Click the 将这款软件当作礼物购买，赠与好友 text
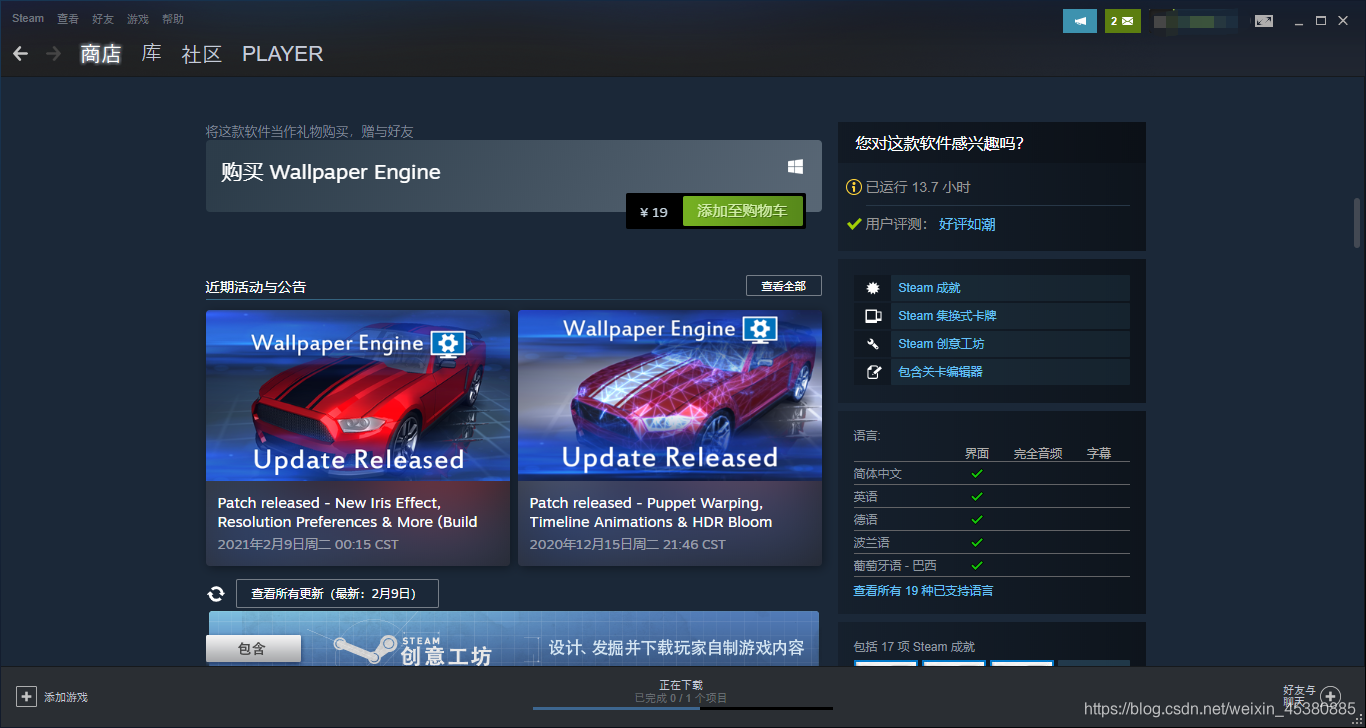Image resolution: width=1366 pixels, height=728 pixels. pos(310,131)
